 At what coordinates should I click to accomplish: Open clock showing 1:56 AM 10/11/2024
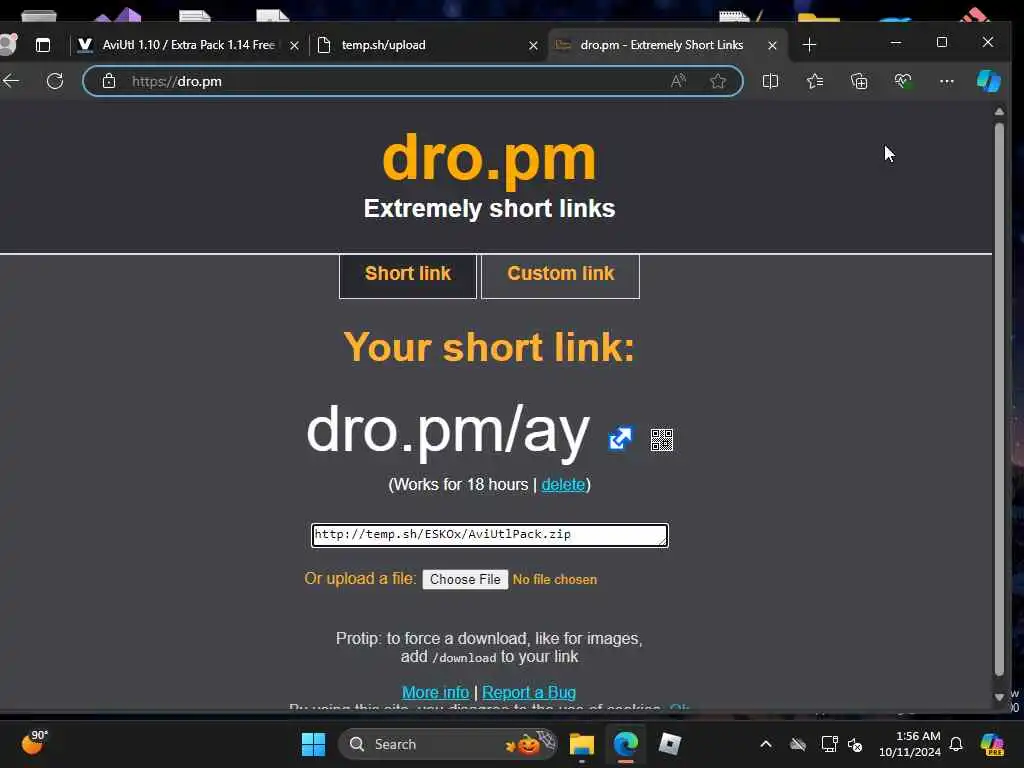click(910, 744)
